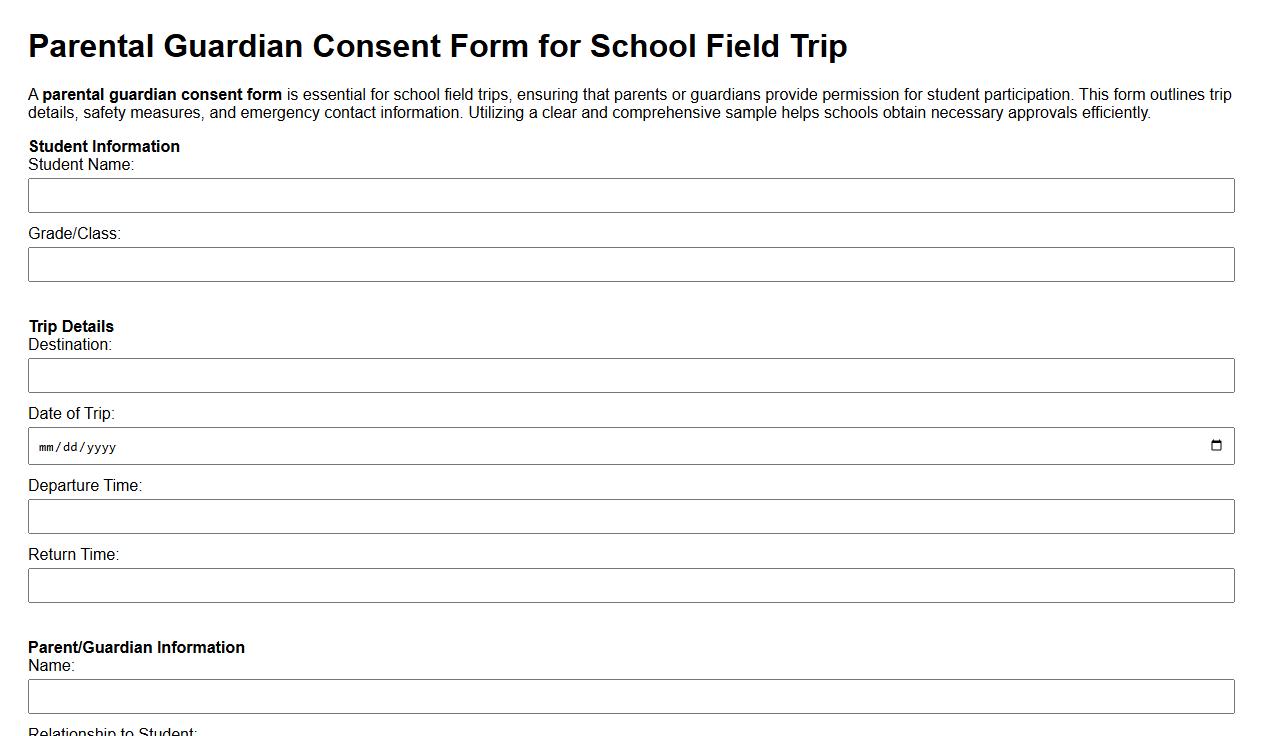Select the mm month segment in the date field

coord(46,446)
